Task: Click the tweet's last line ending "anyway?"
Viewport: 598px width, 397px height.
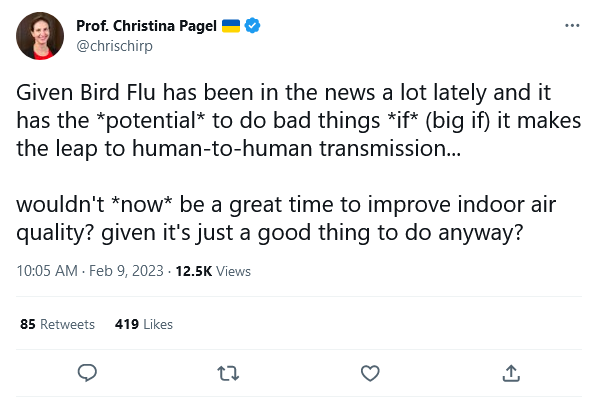Action: [270, 233]
